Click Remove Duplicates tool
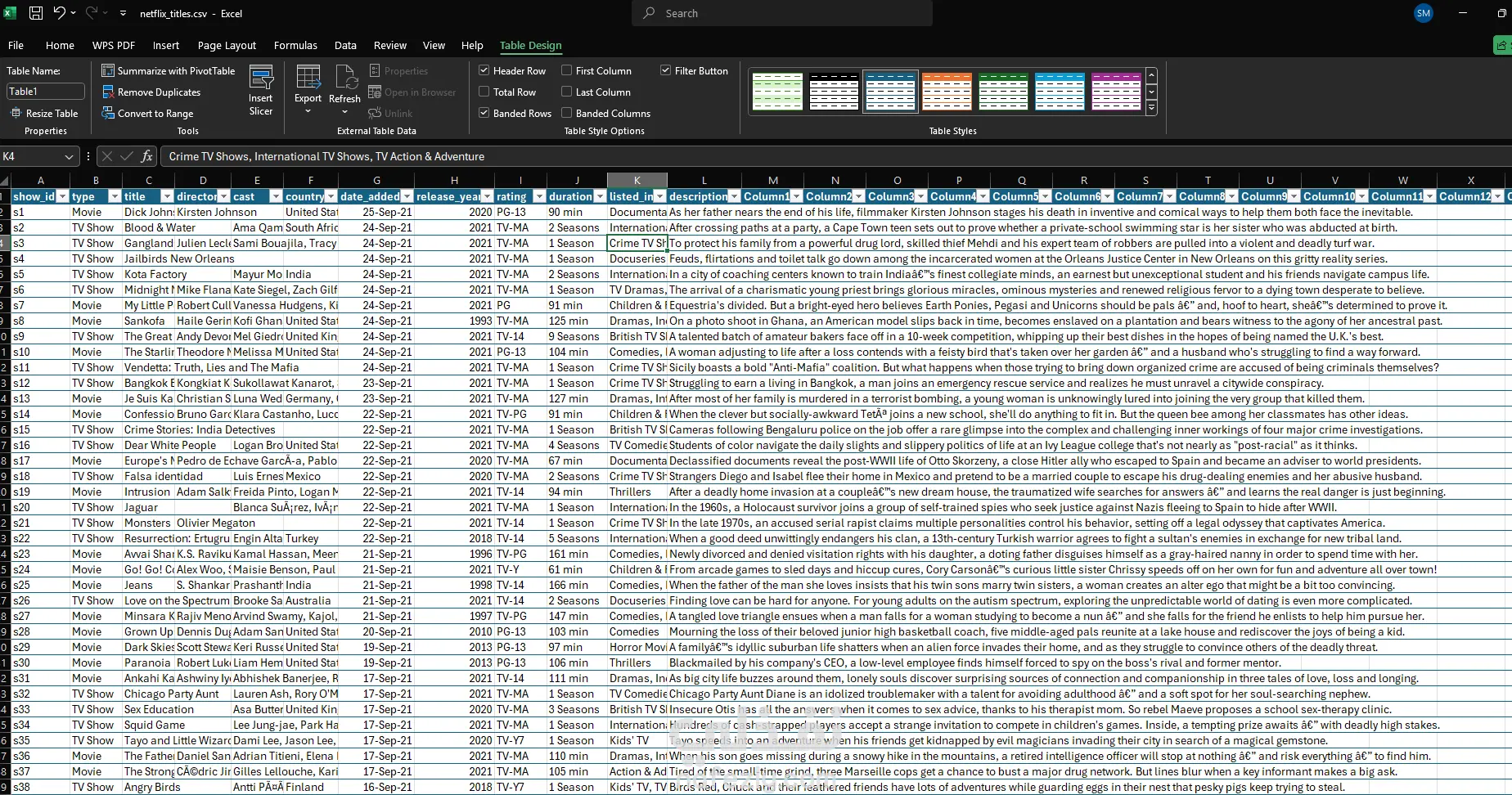The height and width of the screenshot is (795, 1512). 151,92
